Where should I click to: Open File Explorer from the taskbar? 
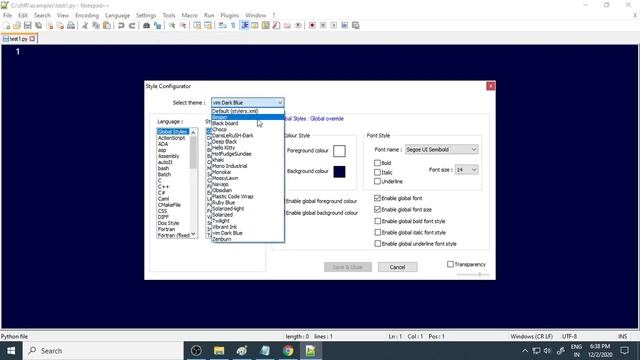[219, 351]
